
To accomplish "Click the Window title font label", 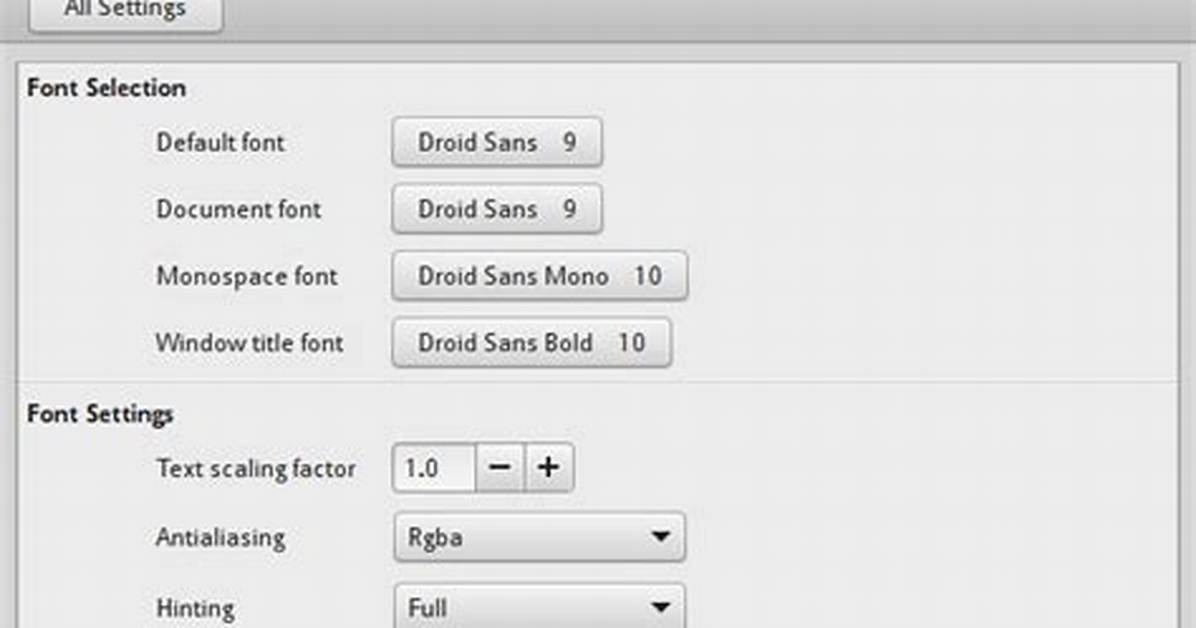I will click(x=249, y=343).
